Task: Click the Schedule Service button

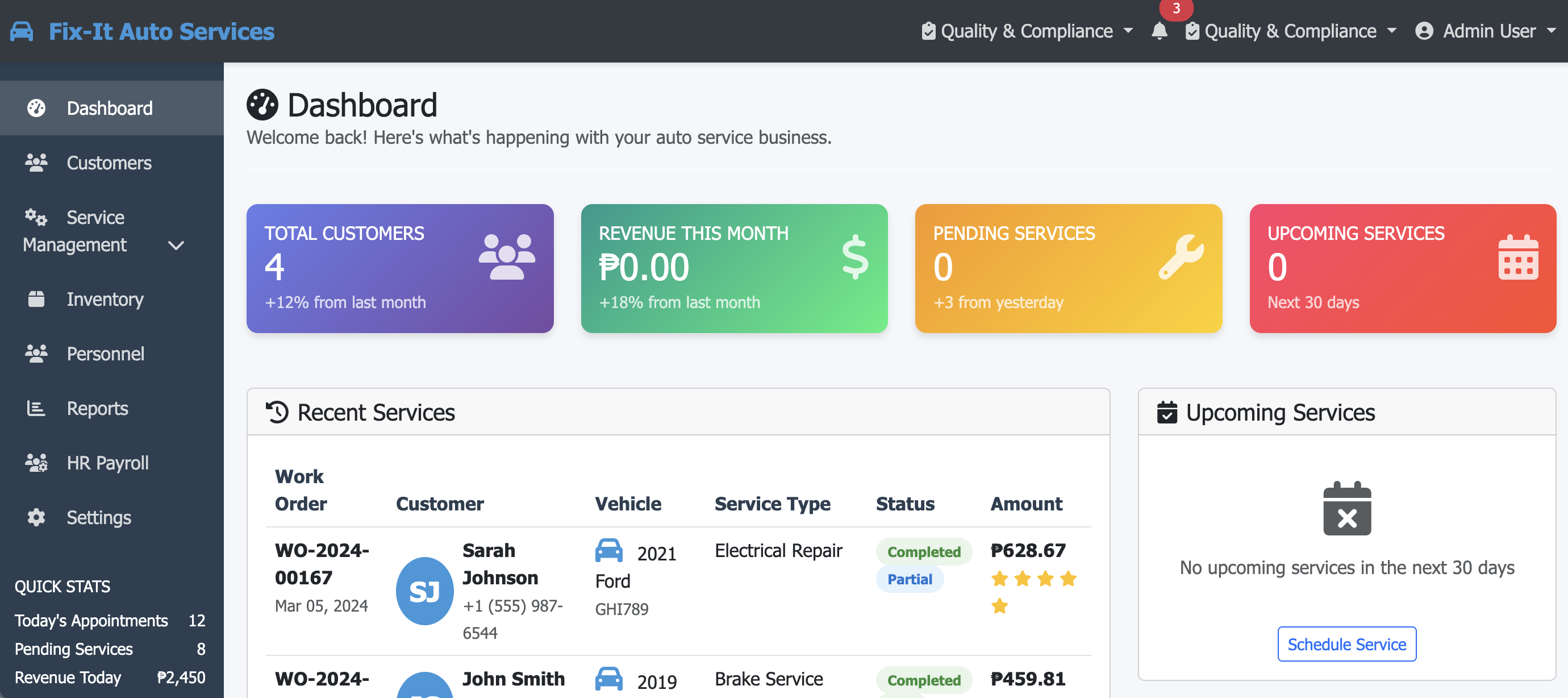Action: (1347, 644)
